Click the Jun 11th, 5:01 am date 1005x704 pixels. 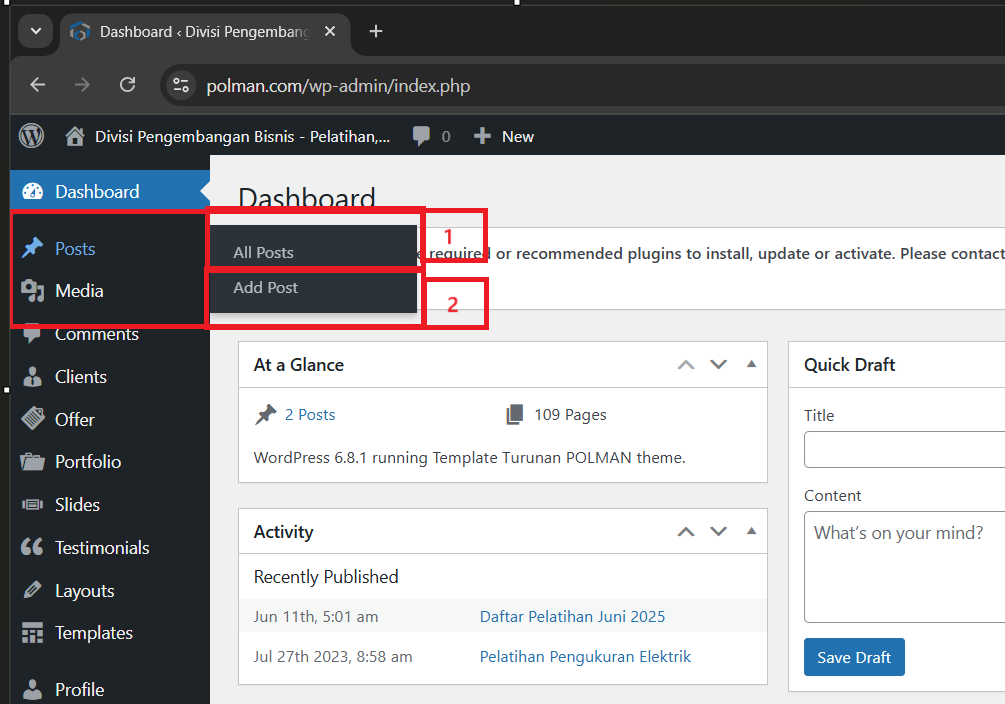coord(316,617)
